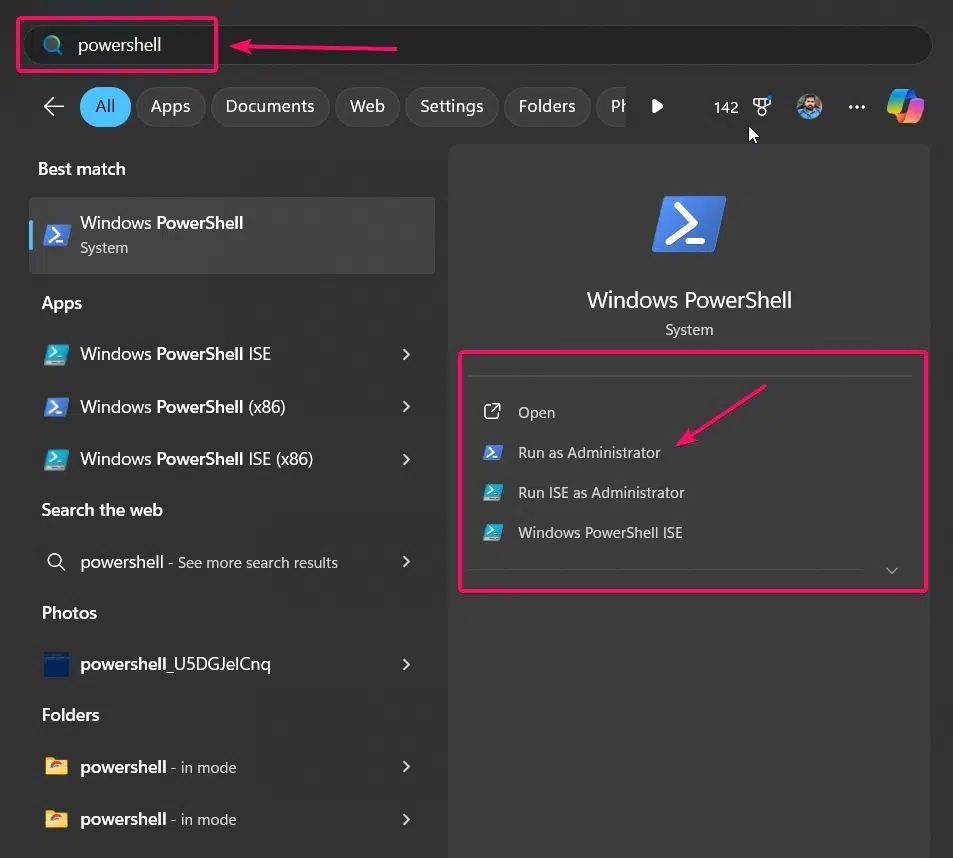
Task: Switch to the Web filter tab
Action: click(x=367, y=106)
